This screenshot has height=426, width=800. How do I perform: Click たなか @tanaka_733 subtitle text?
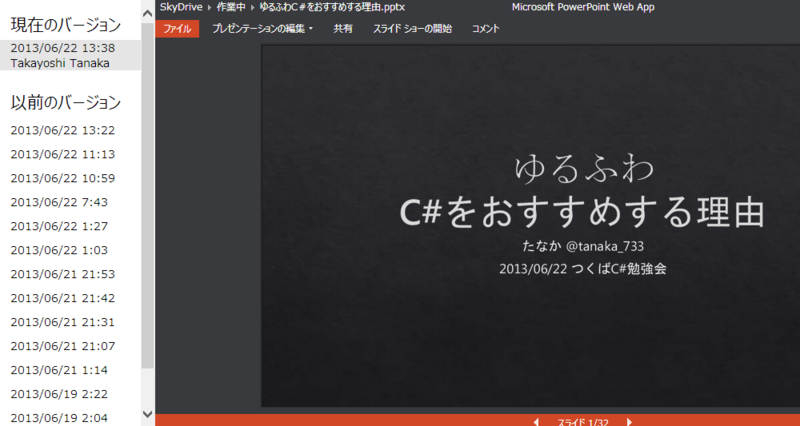tap(583, 246)
